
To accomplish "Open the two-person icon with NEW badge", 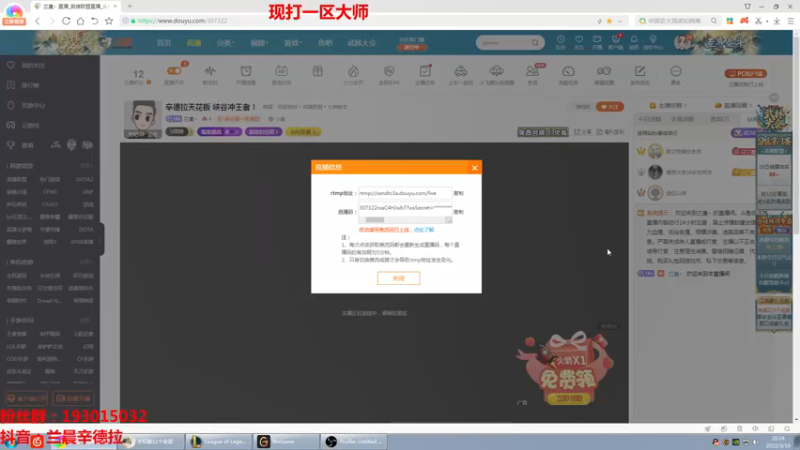I will [533, 71].
